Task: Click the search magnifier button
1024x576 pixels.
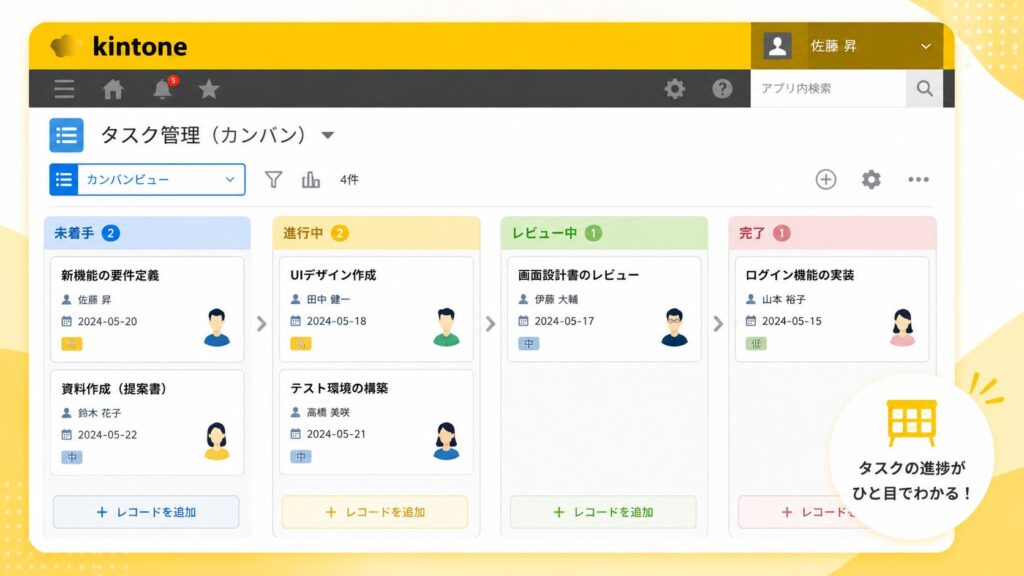Action: click(x=924, y=88)
